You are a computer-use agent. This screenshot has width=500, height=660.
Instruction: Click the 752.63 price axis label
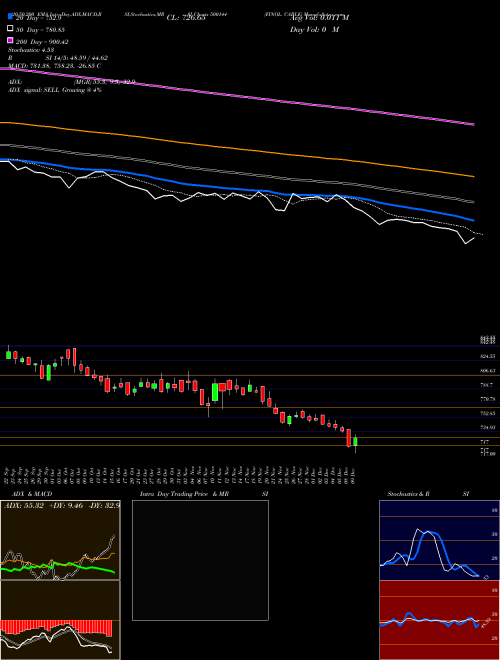click(488, 413)
